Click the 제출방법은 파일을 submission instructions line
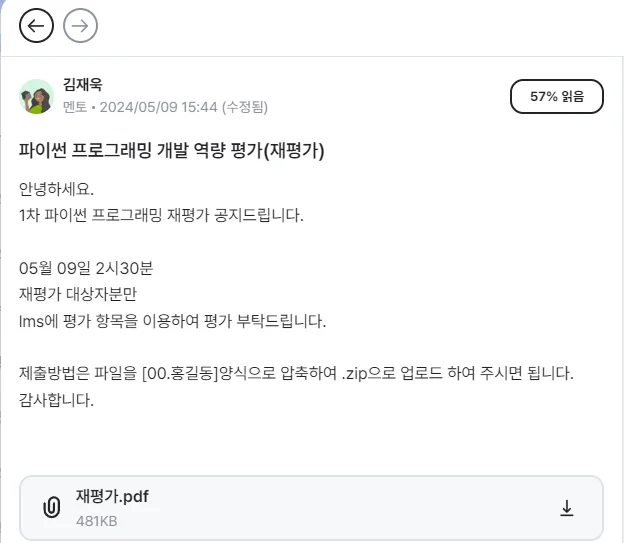This screenshot has width=624, height=543. tap(296, 373)
